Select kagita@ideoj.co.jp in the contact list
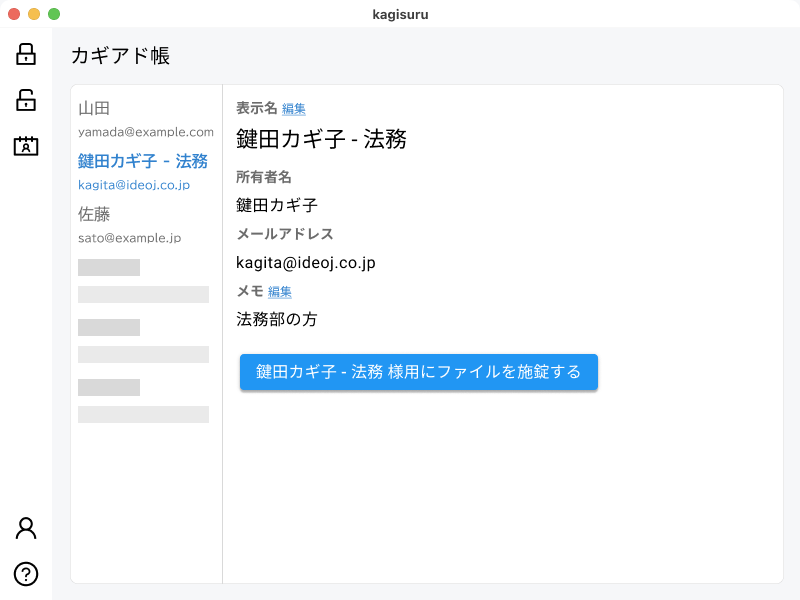The width and height of the screenshot is (800, 600). point(134,185)
